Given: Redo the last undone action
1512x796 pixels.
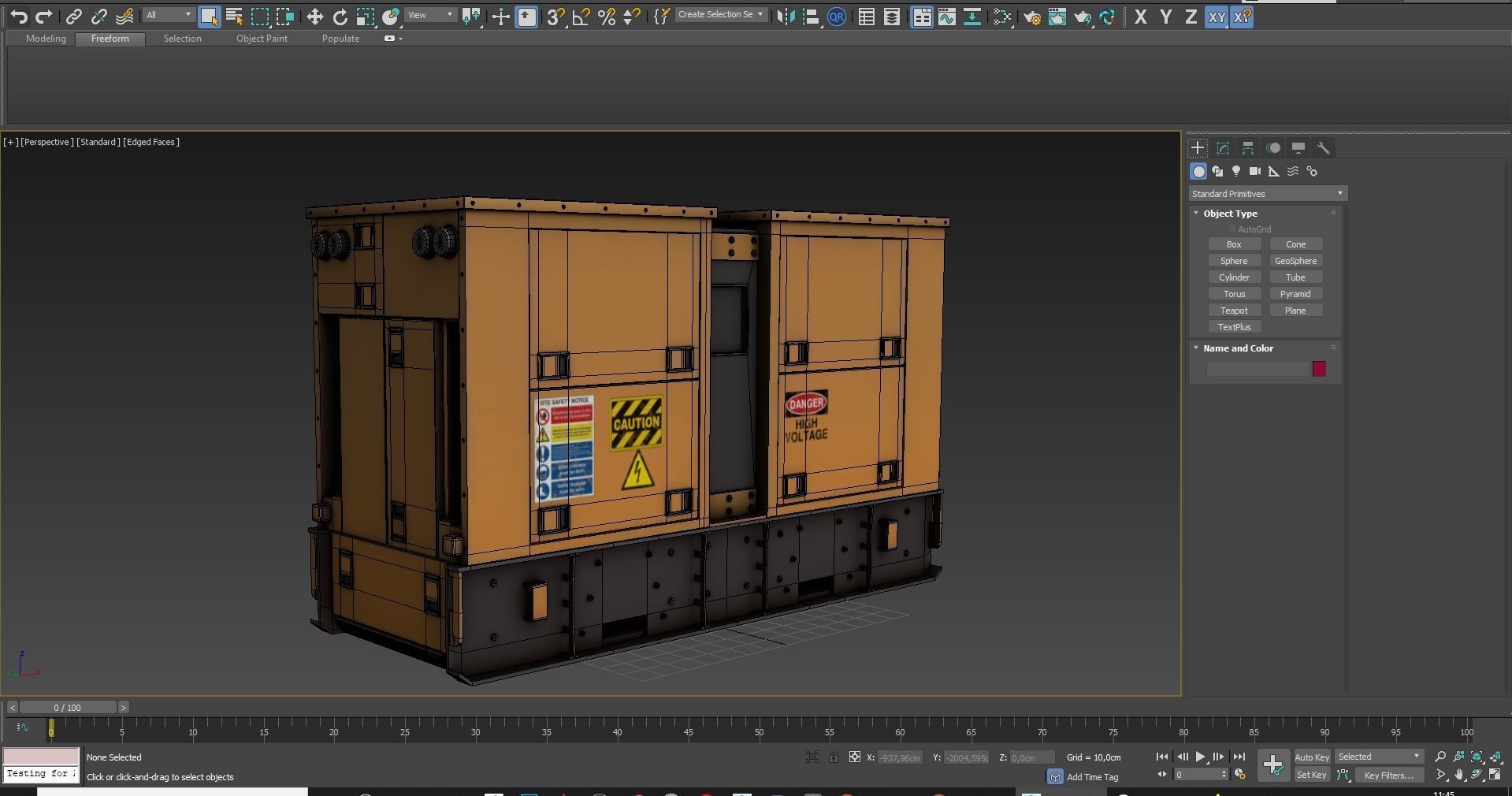Looking at the screenshot, I should coord(44,17).
